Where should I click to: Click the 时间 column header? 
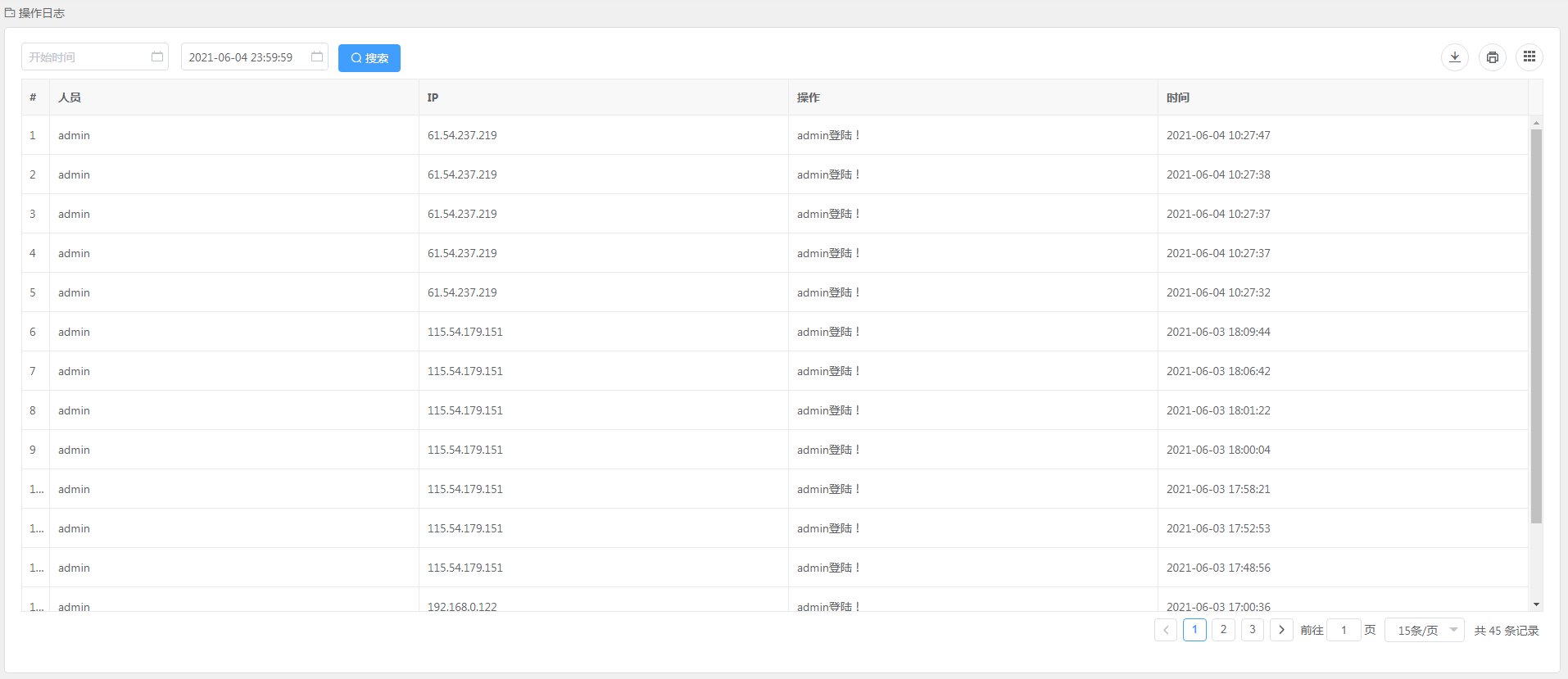point(1178,97)
